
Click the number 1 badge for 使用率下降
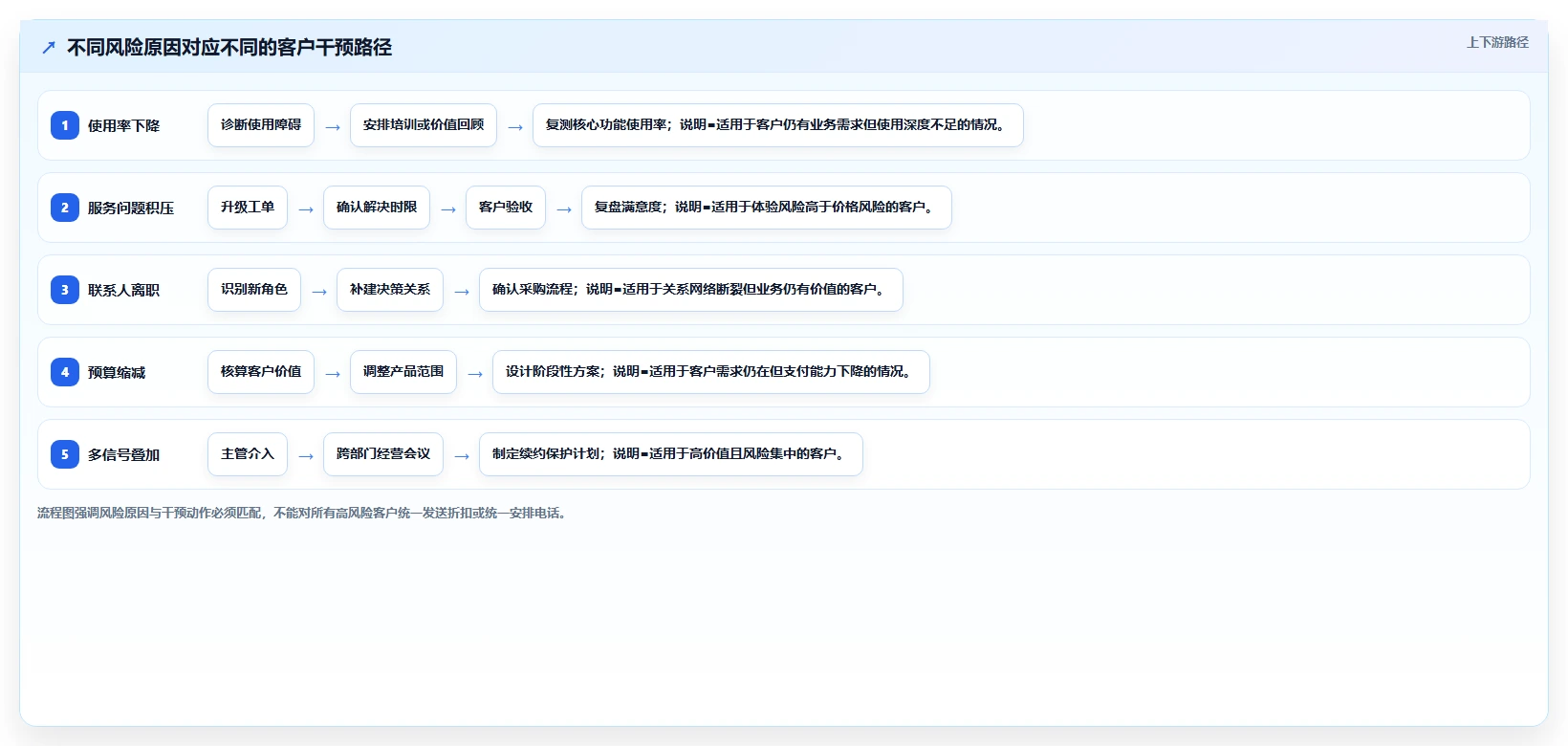(x=65, y=125)
